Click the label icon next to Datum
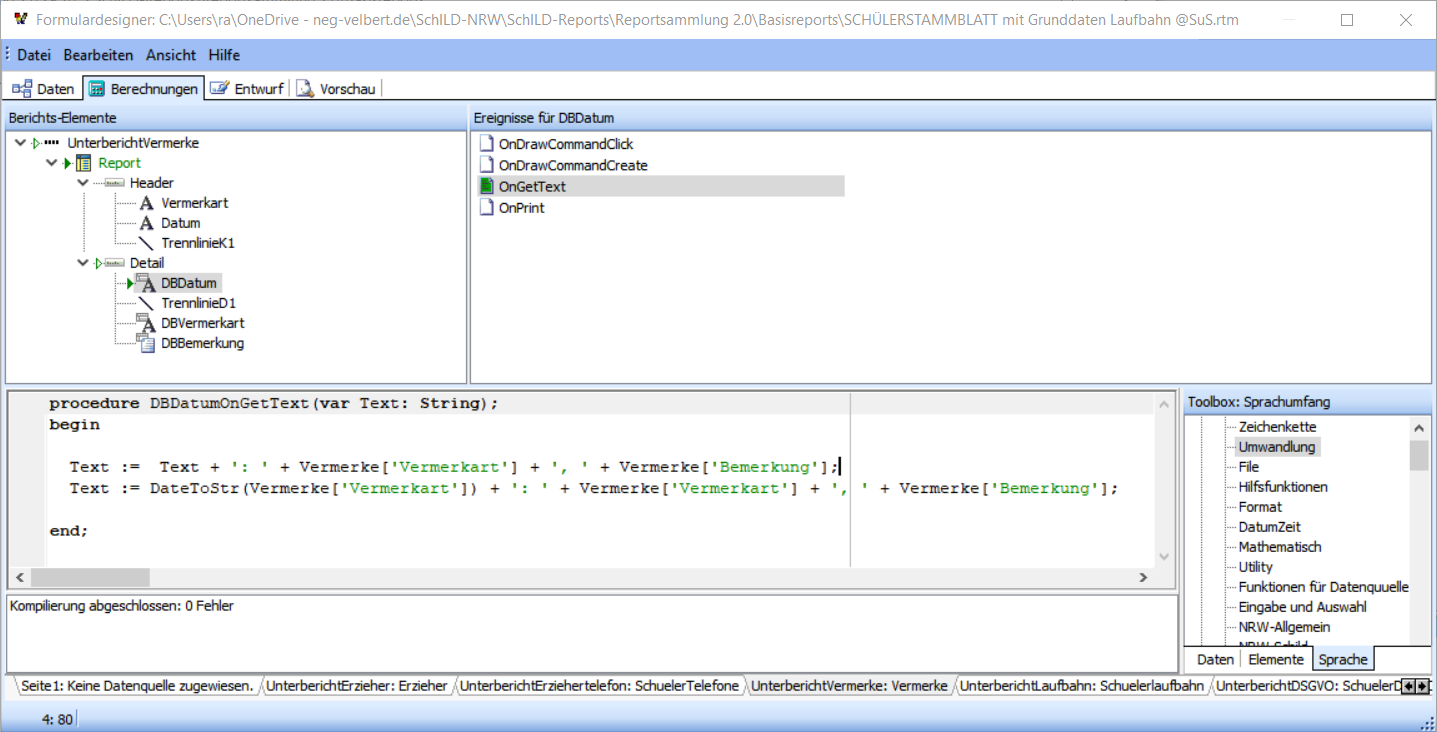The width and height of the screenshot is (1437, 732). (x=146, y=223)
